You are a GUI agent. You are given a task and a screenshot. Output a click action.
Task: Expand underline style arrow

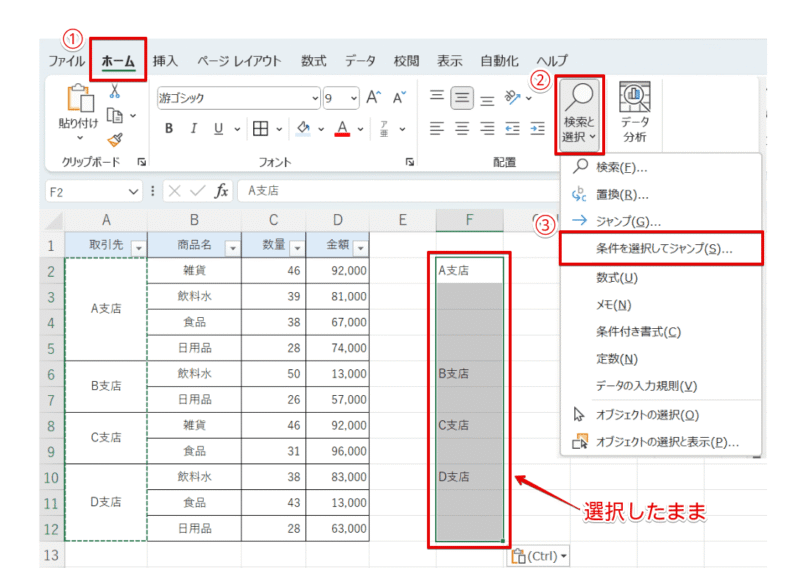237,129
